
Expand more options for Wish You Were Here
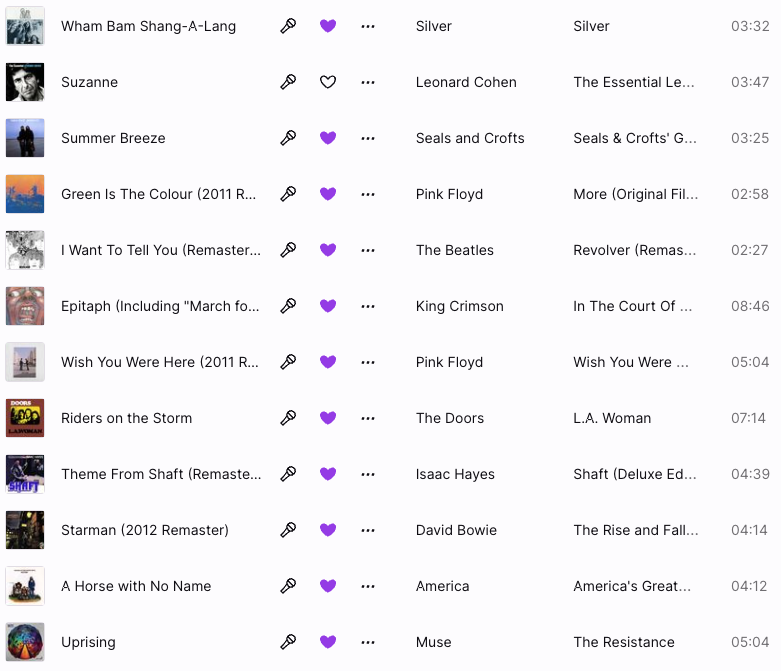coord(368,362)
